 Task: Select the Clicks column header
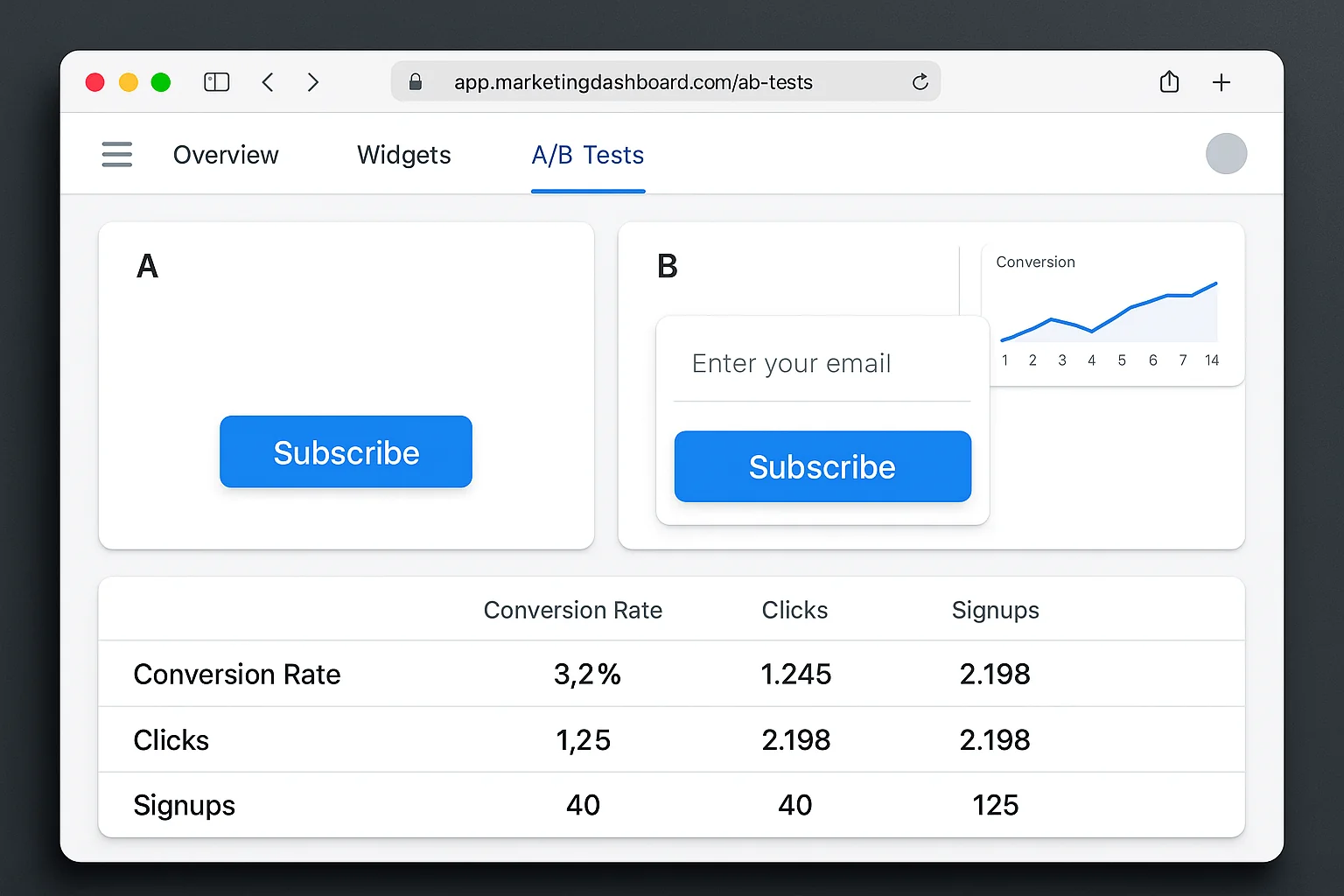[x=794, y=610]
